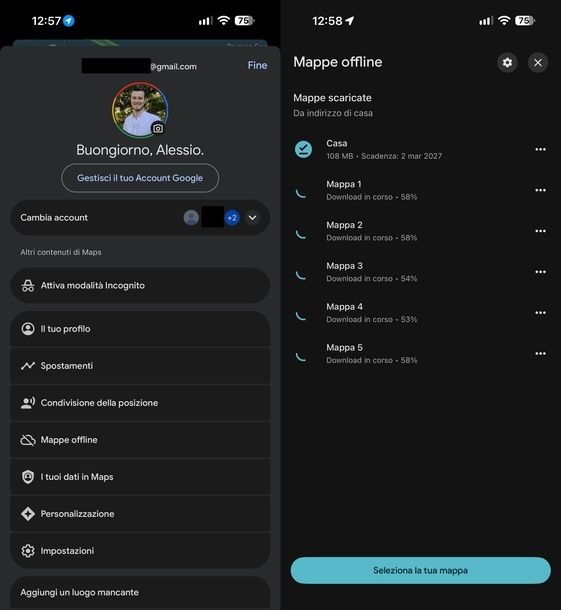Tap the Mappa 1 download progress spinner
This screenshot has width=561, height=610.
(301, 193)
